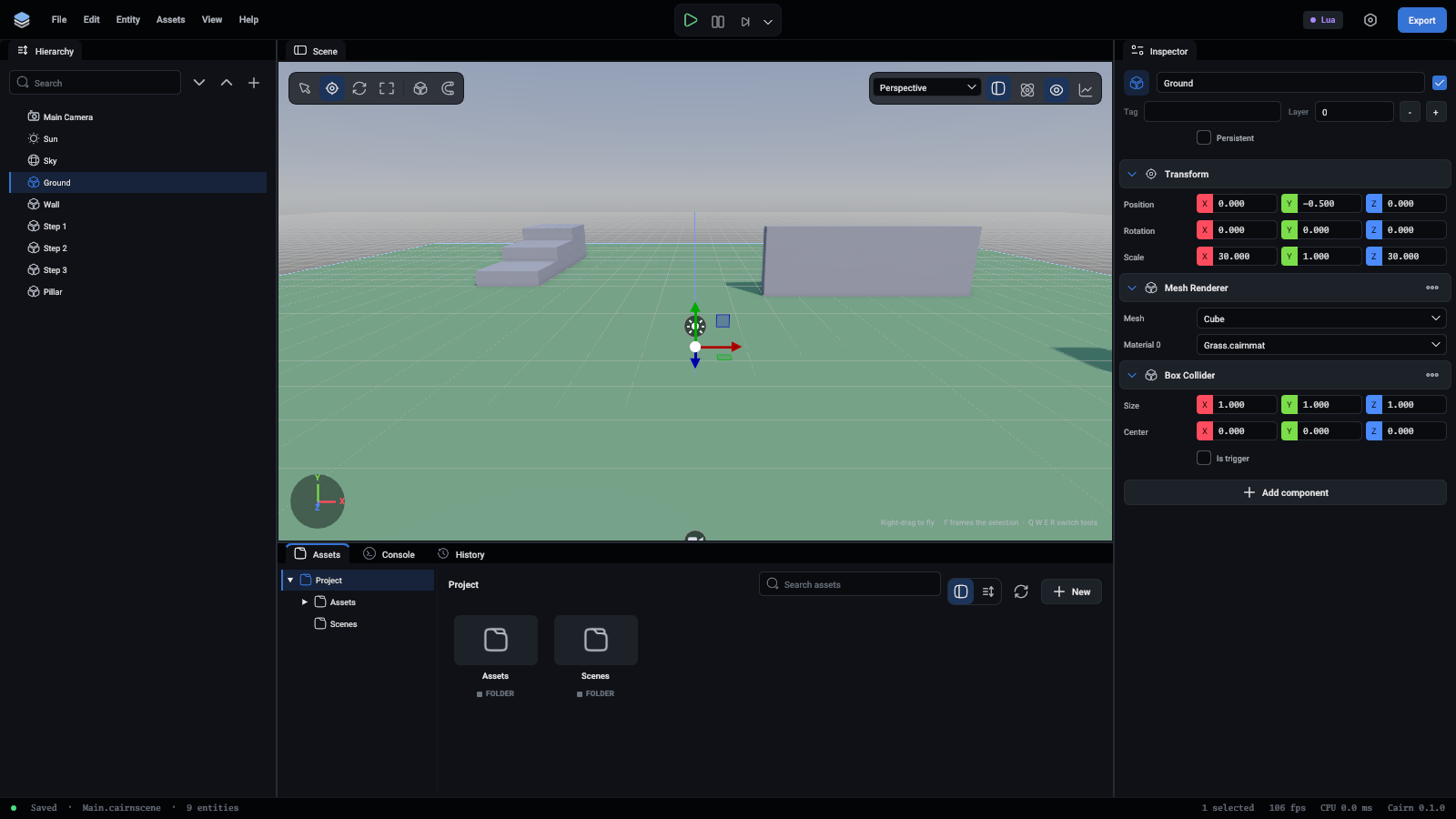Select the Pillar entity in Hierarchy
This screenshot has width=1456, height=819.
click(x=138, y=291)
